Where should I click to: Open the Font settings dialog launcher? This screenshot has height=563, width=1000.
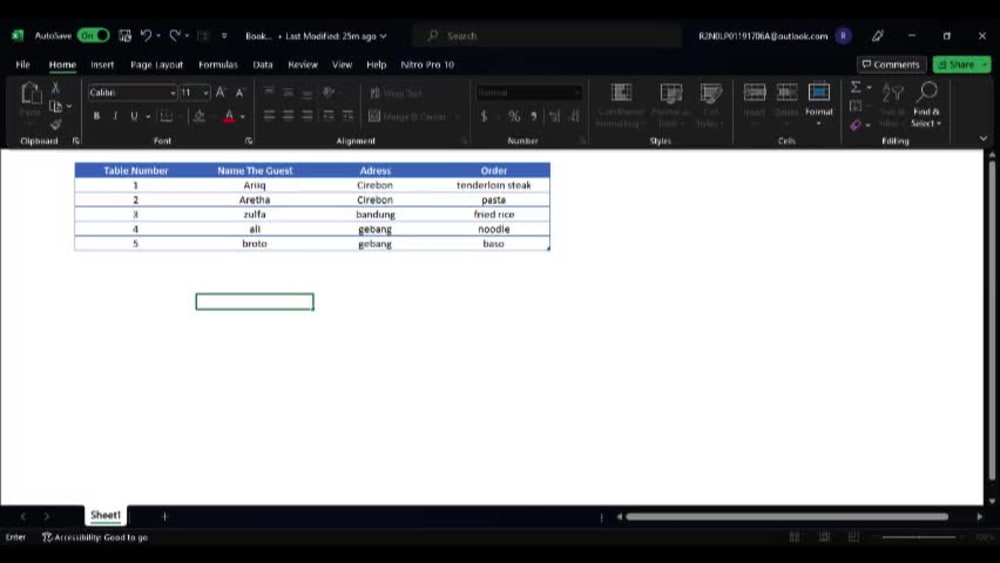pos(249,141)
